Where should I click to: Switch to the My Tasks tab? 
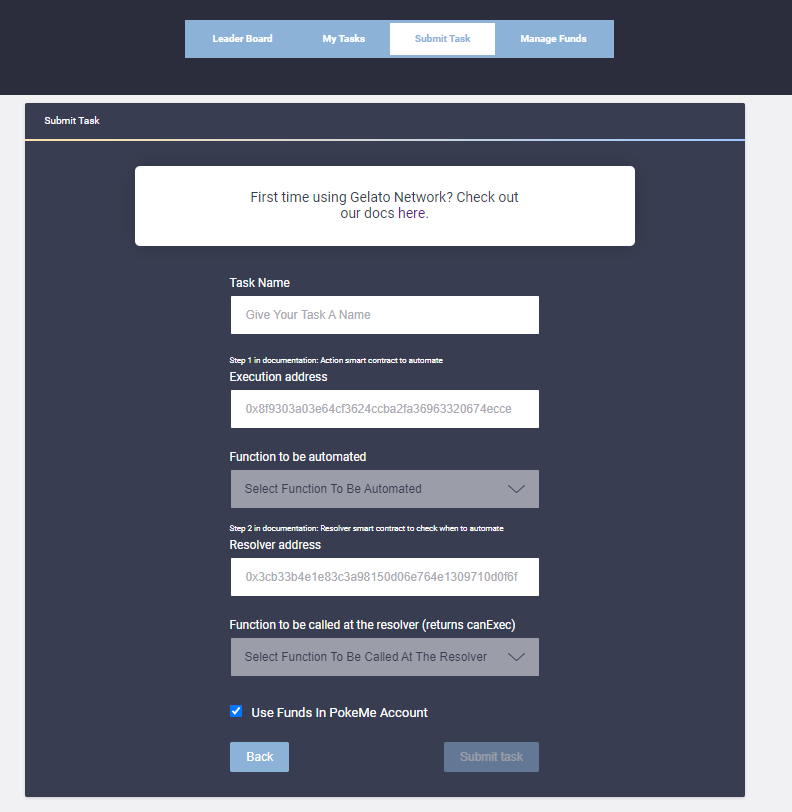pyautogui.click(x=343, y=39)
